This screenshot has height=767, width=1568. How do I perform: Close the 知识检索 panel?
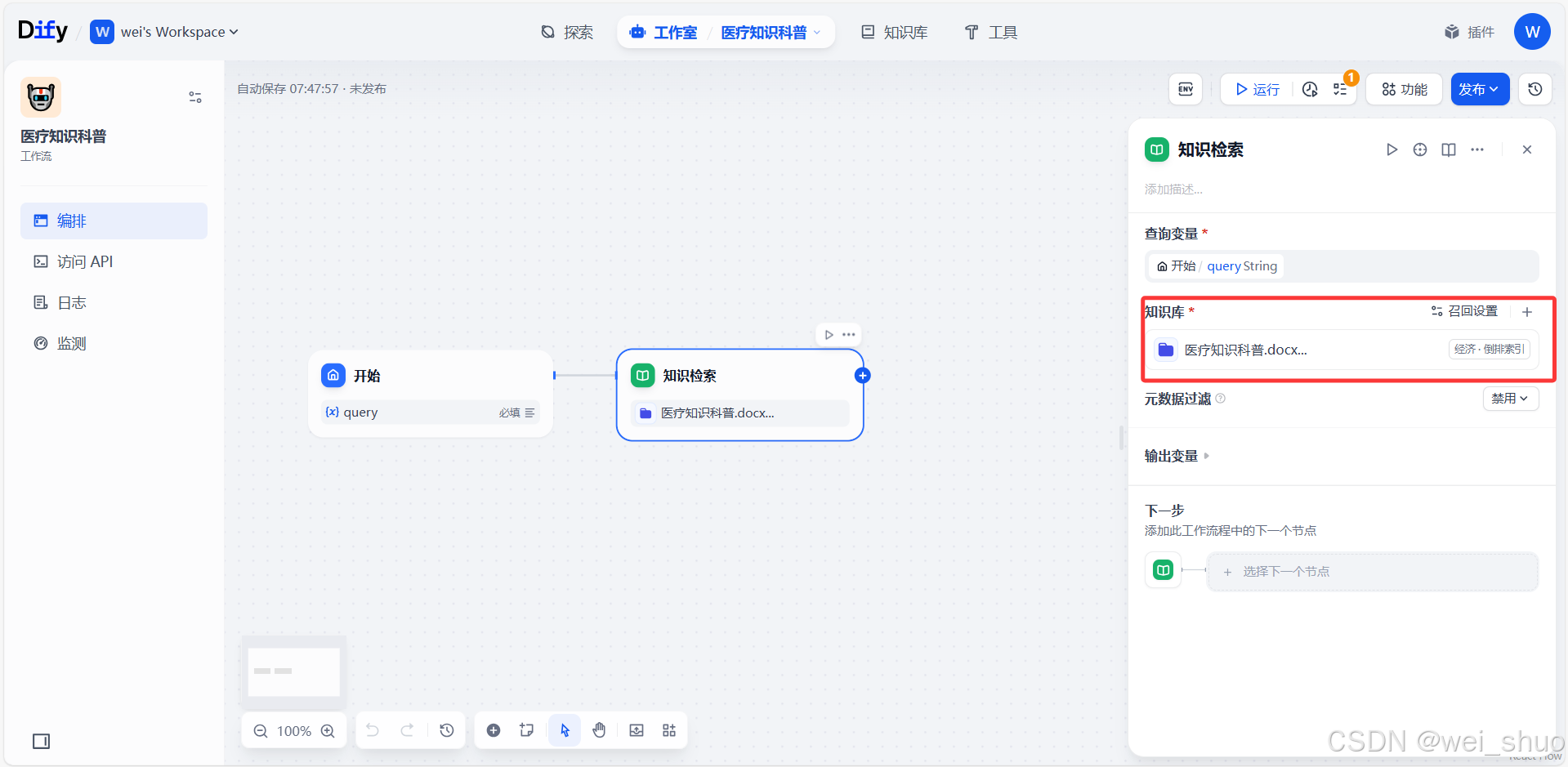pyautogui.click(x=1527, y=149)
